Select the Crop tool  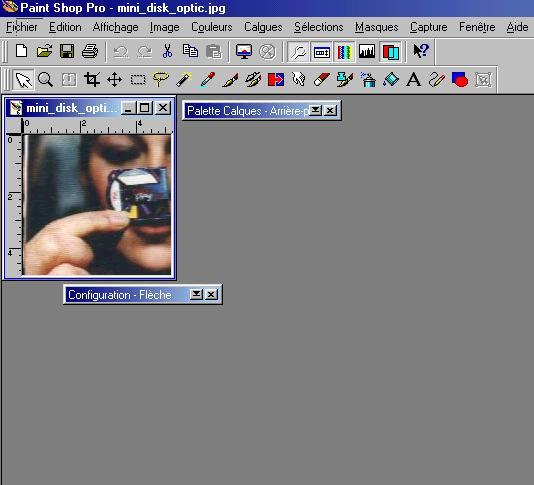pos(92,80)
